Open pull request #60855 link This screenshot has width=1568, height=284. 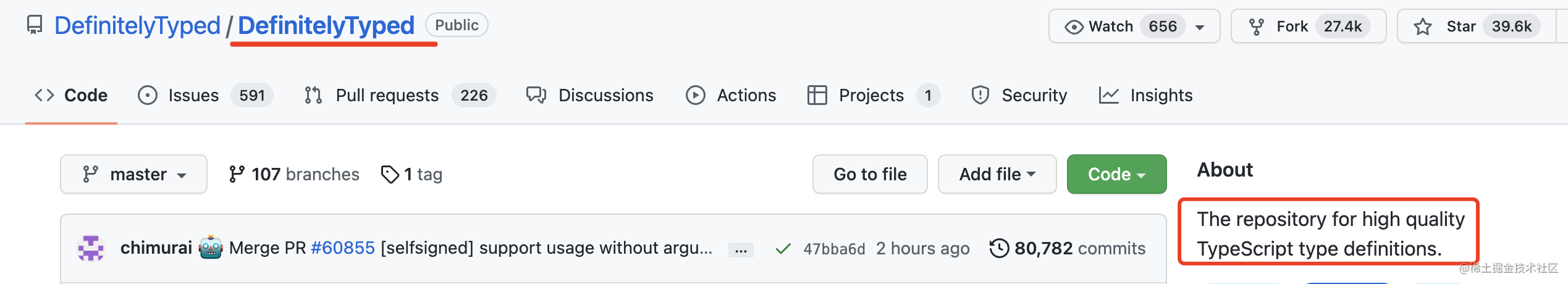pyautogui.click(x=342, y=248)
